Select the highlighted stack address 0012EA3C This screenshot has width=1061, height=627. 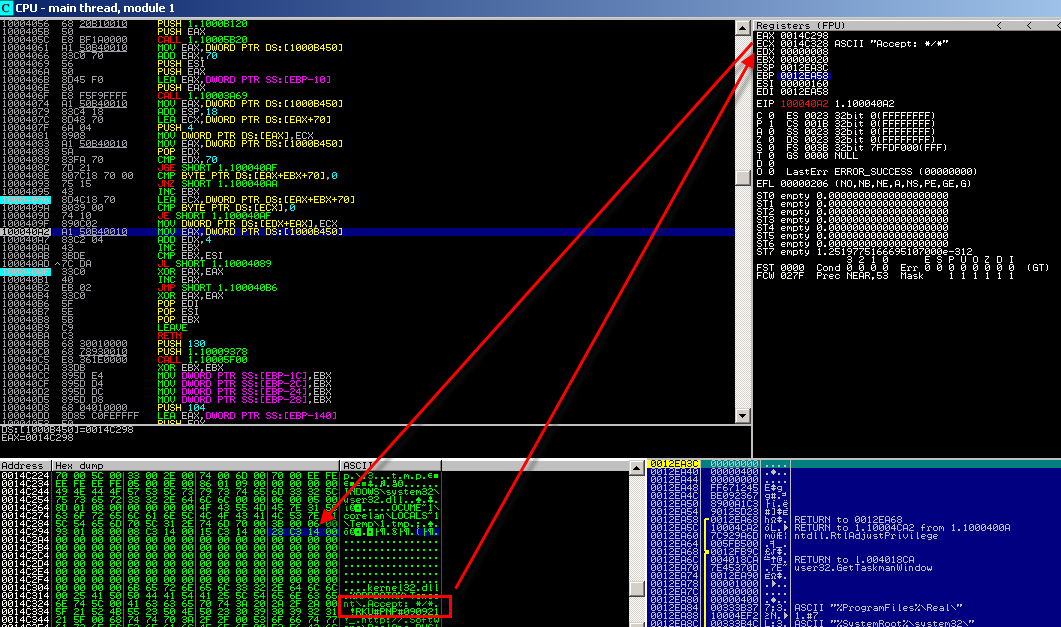(x=672, y=464)
